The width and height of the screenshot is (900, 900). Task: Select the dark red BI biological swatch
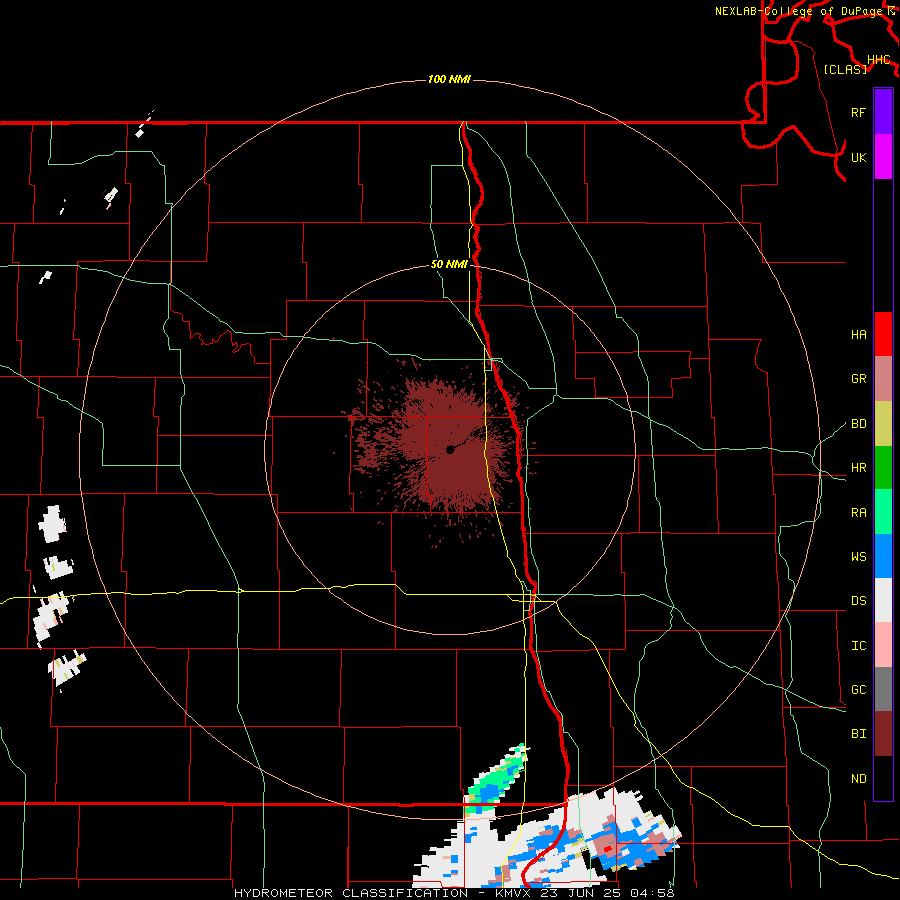coord(883,734)
